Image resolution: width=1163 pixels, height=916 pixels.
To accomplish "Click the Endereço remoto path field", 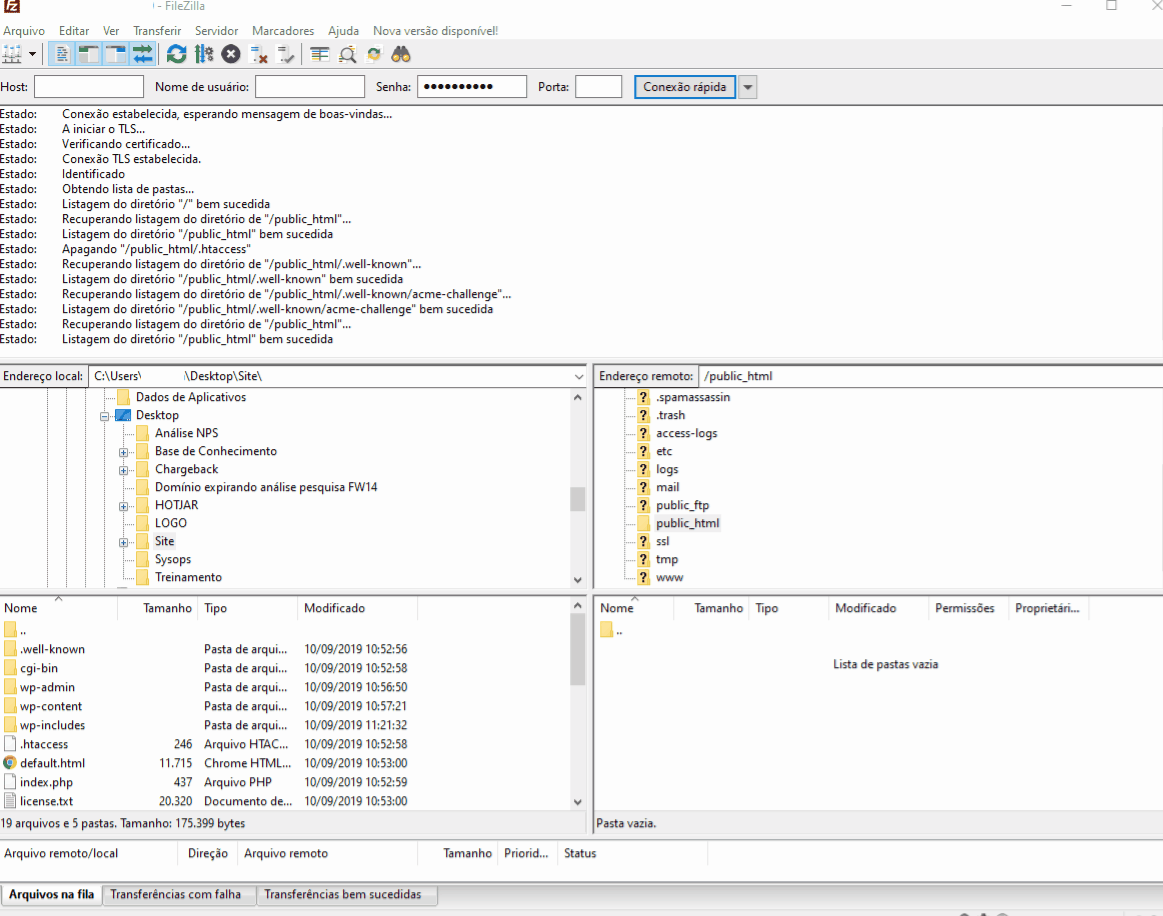I will (930, 376).
